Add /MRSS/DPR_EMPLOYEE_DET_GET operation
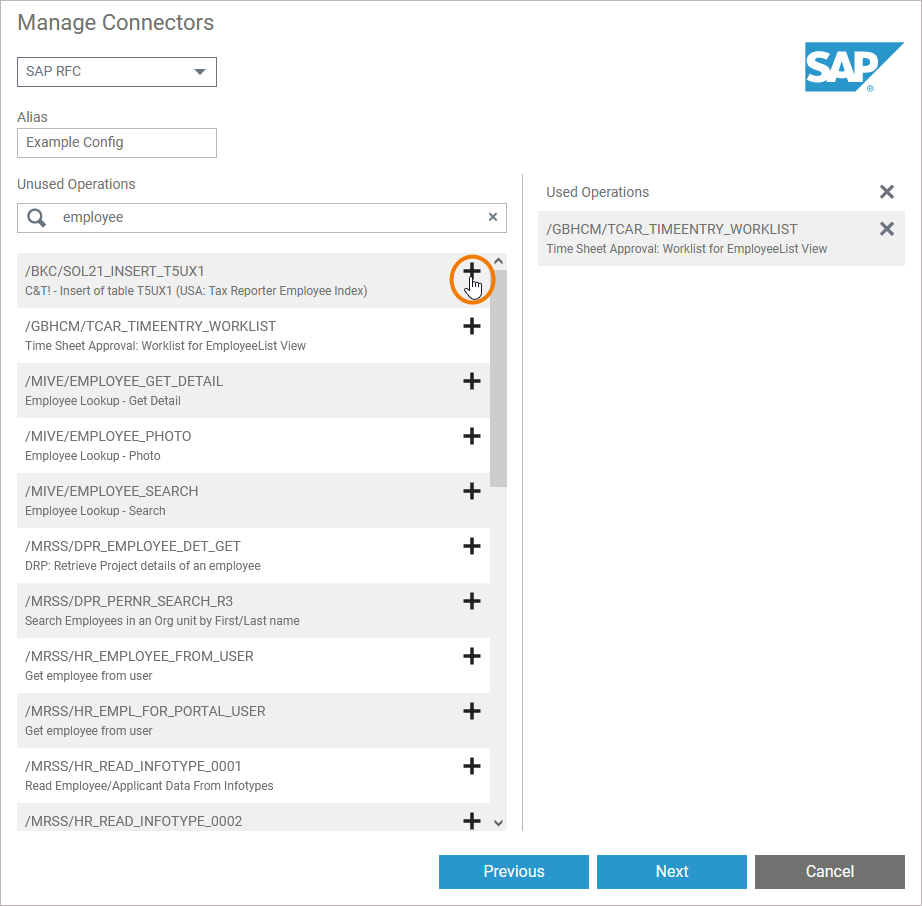Viewport: 922px width, 906px height. (x=472, y=546)
